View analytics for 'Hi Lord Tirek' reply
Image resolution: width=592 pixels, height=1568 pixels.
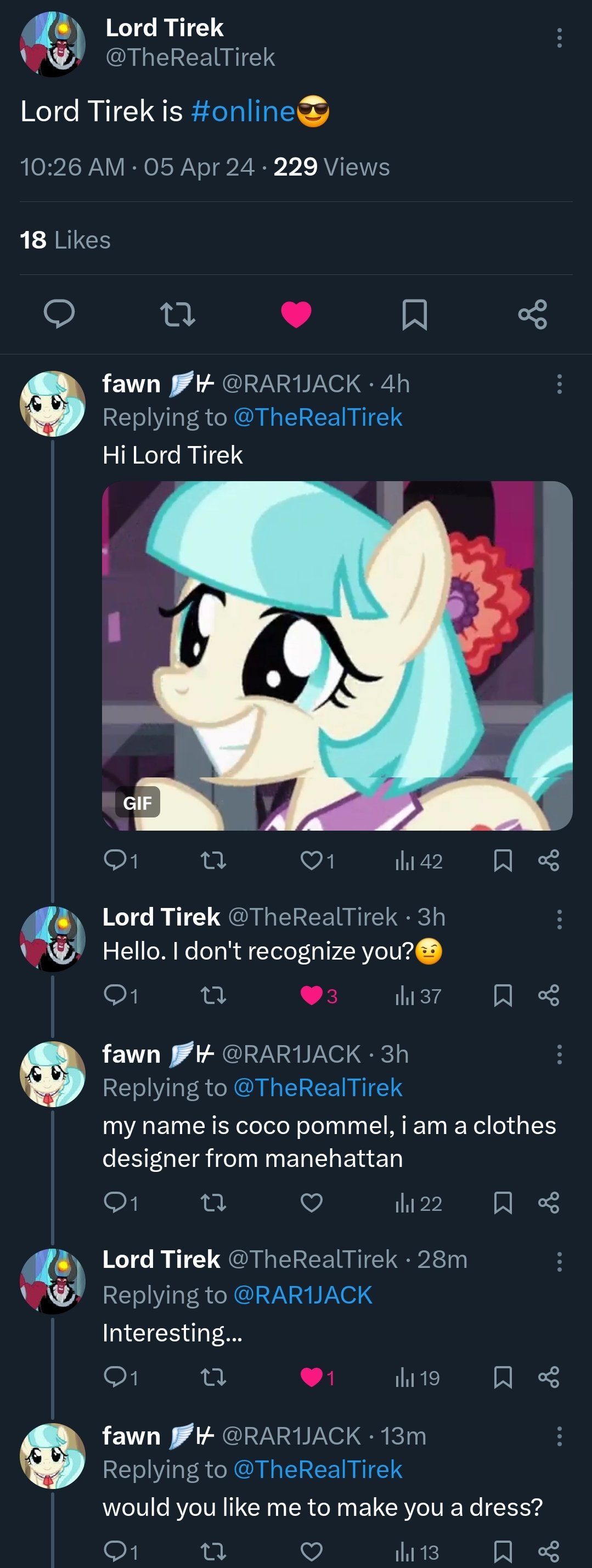419,861
